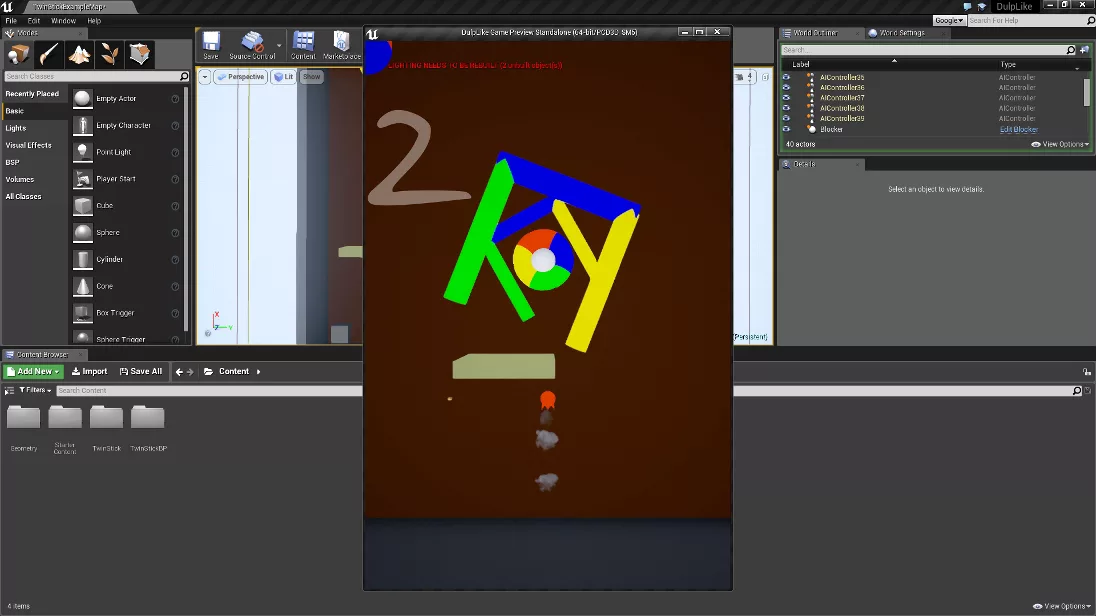Open the viewport Show dropdown

(x=312, y=77)
